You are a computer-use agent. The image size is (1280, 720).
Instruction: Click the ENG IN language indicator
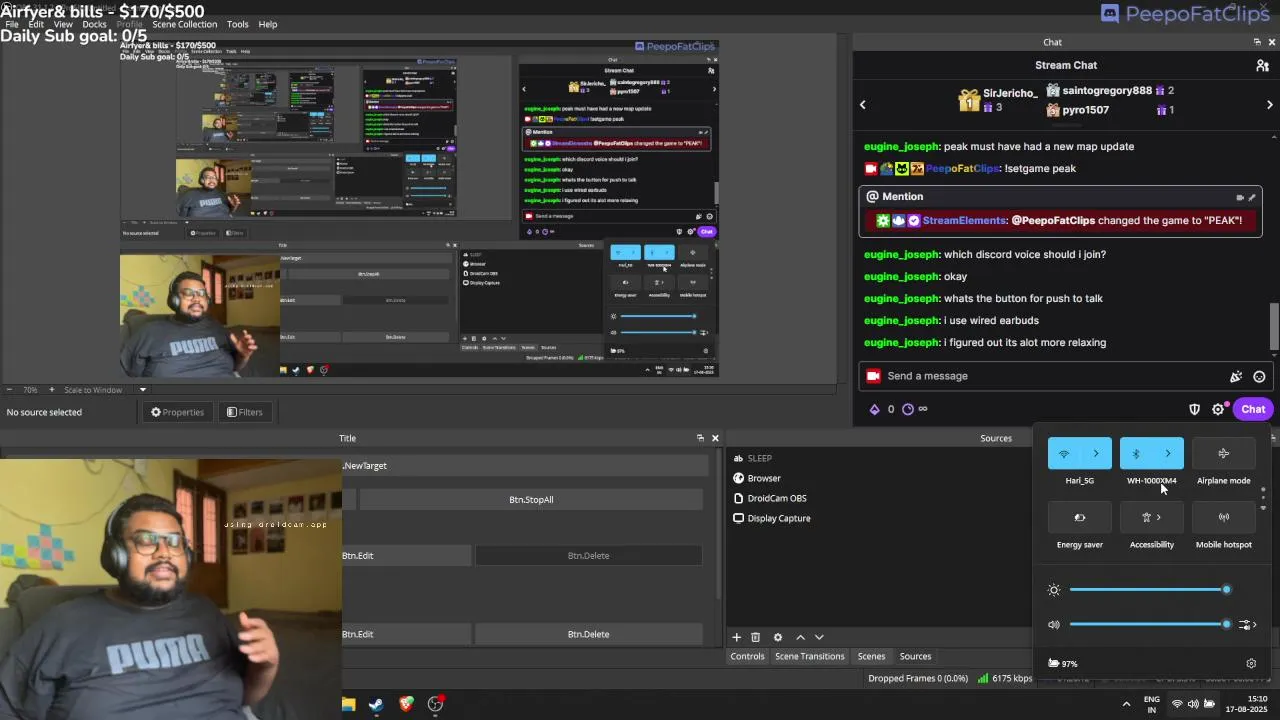coord(1152,704)
